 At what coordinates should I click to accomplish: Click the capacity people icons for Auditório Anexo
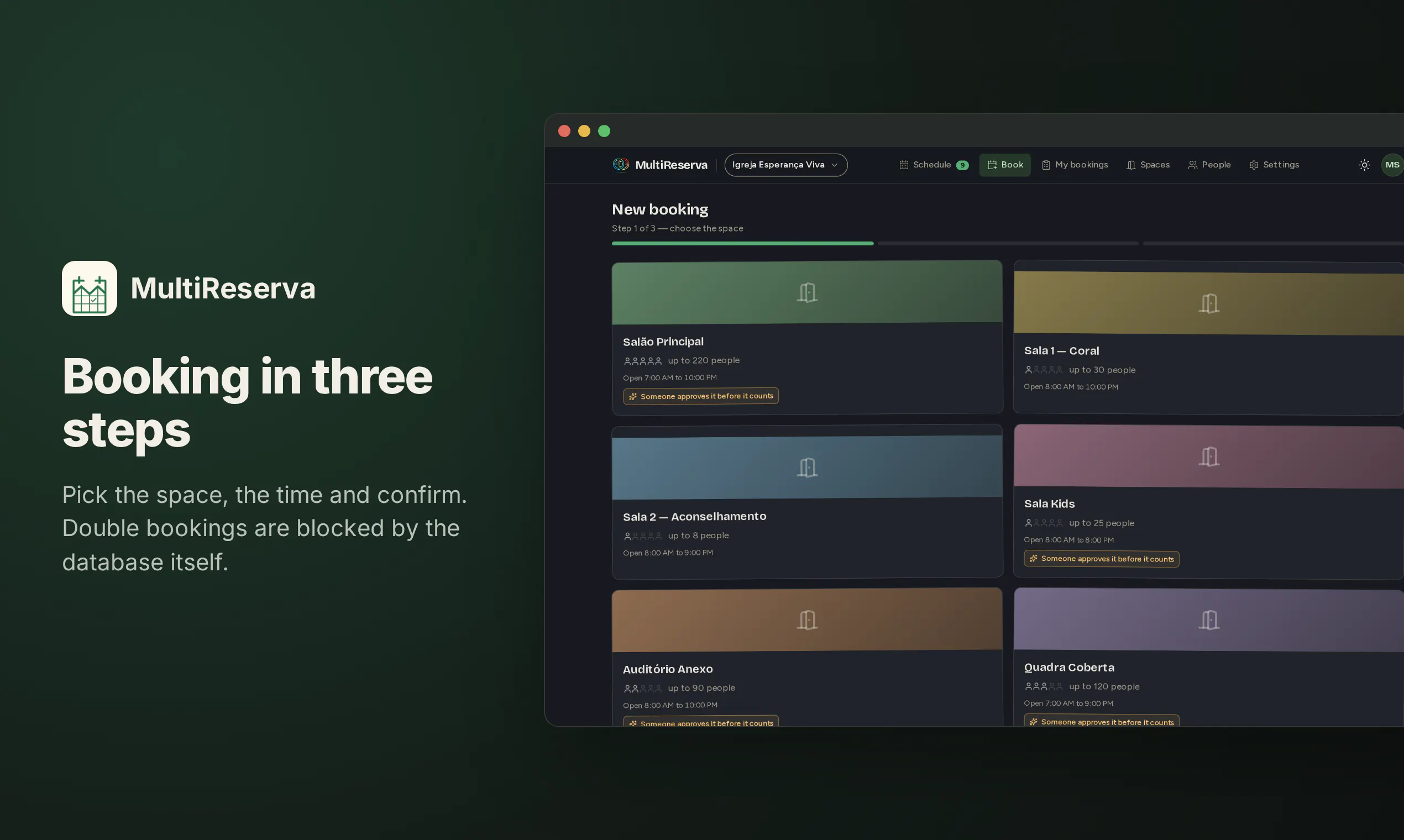[x=642, y=688]
